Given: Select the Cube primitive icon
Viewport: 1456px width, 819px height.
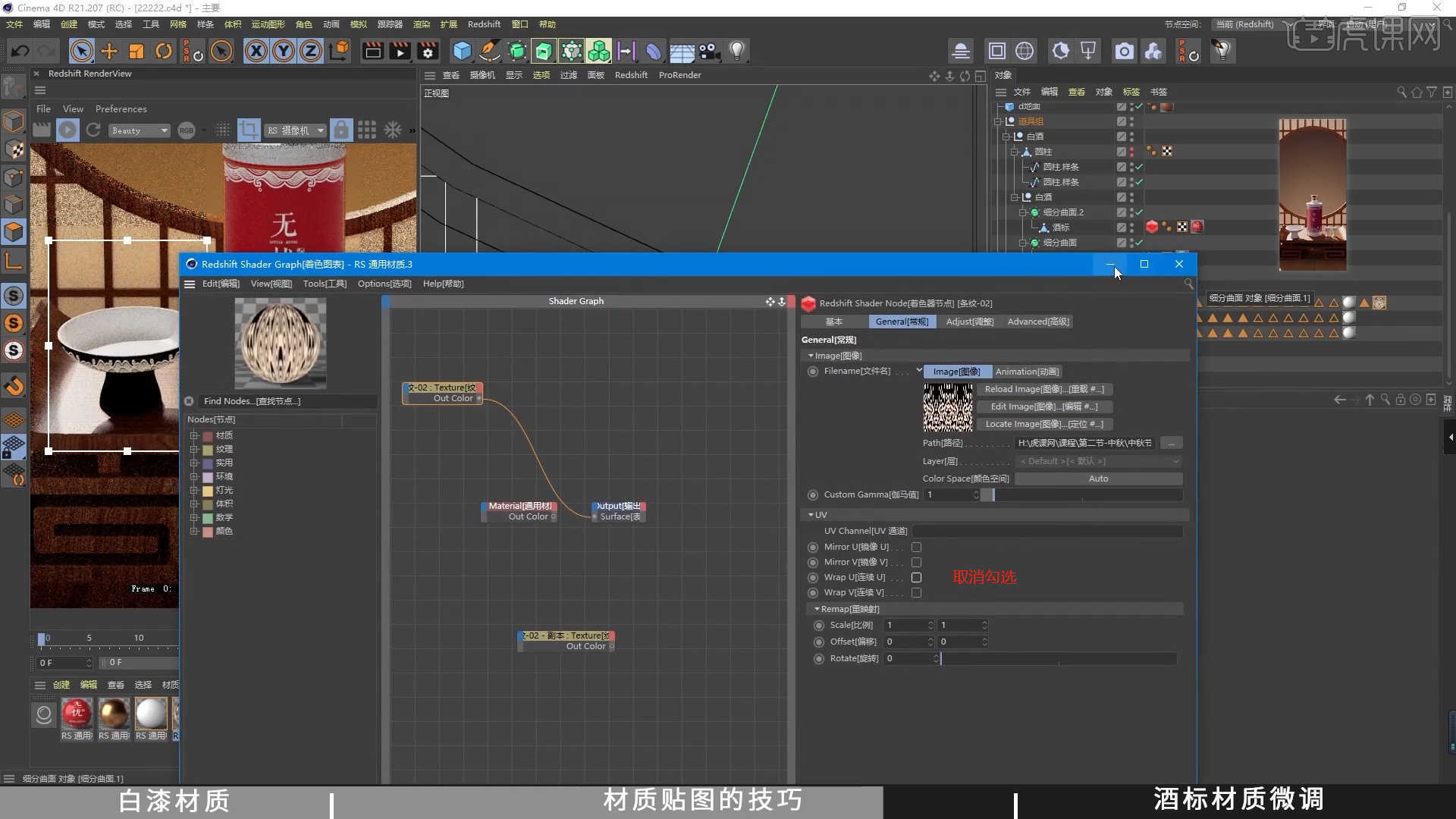Looking at the screenshot, I should pos(462,51).
